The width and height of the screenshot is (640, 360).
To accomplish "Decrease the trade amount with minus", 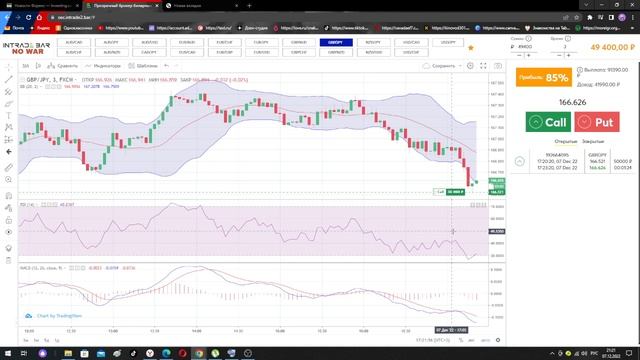I will [x=519, y=55].
